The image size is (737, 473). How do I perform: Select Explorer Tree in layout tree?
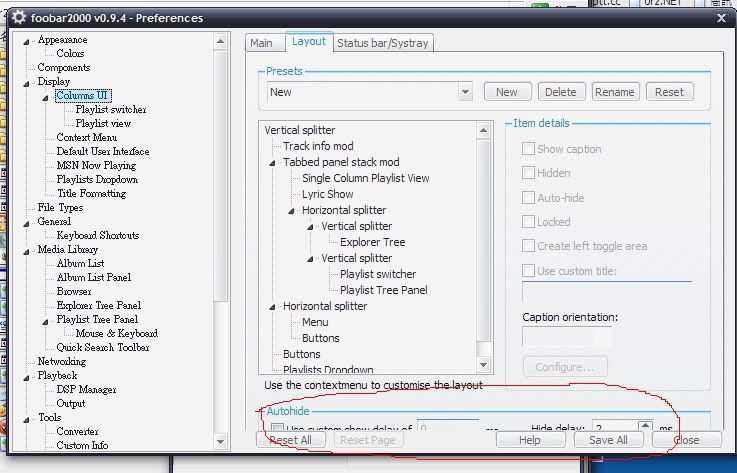pos(372,242)
